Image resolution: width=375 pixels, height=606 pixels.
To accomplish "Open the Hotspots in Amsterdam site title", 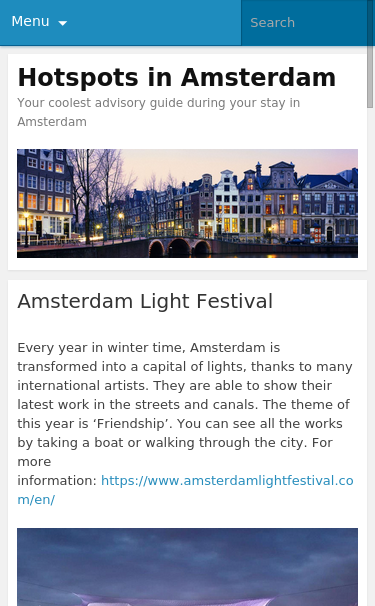I will pos(177,77).
